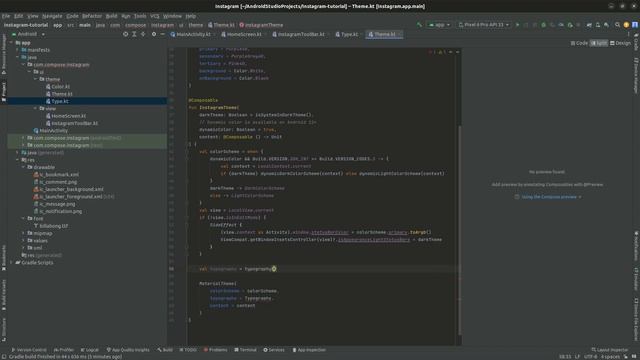This screenshot has height=360, width=640.
Task: Click Using the Compose preview link
Action: [549, 197]
